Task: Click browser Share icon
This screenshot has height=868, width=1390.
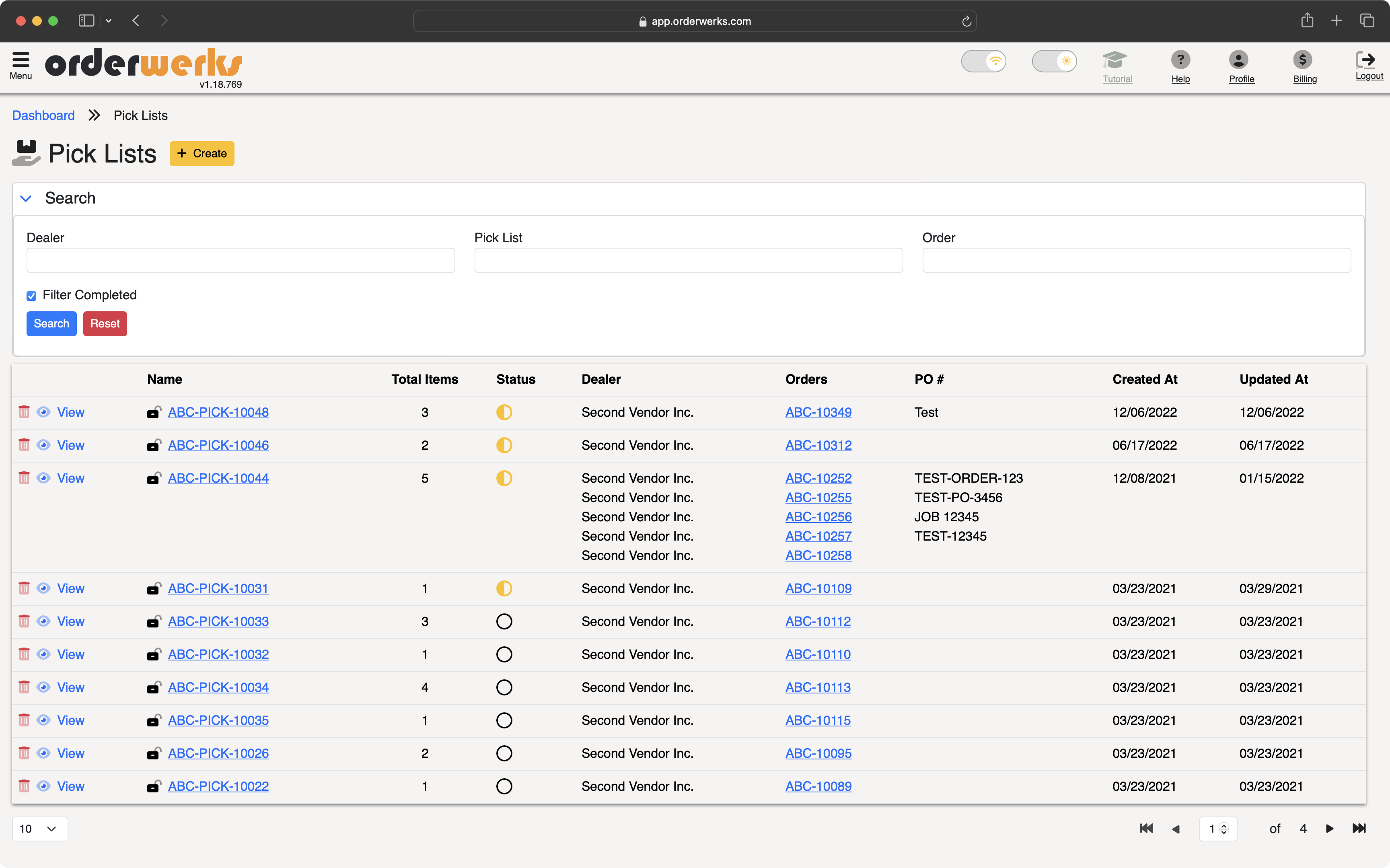Action: [x=1308, y=20]
